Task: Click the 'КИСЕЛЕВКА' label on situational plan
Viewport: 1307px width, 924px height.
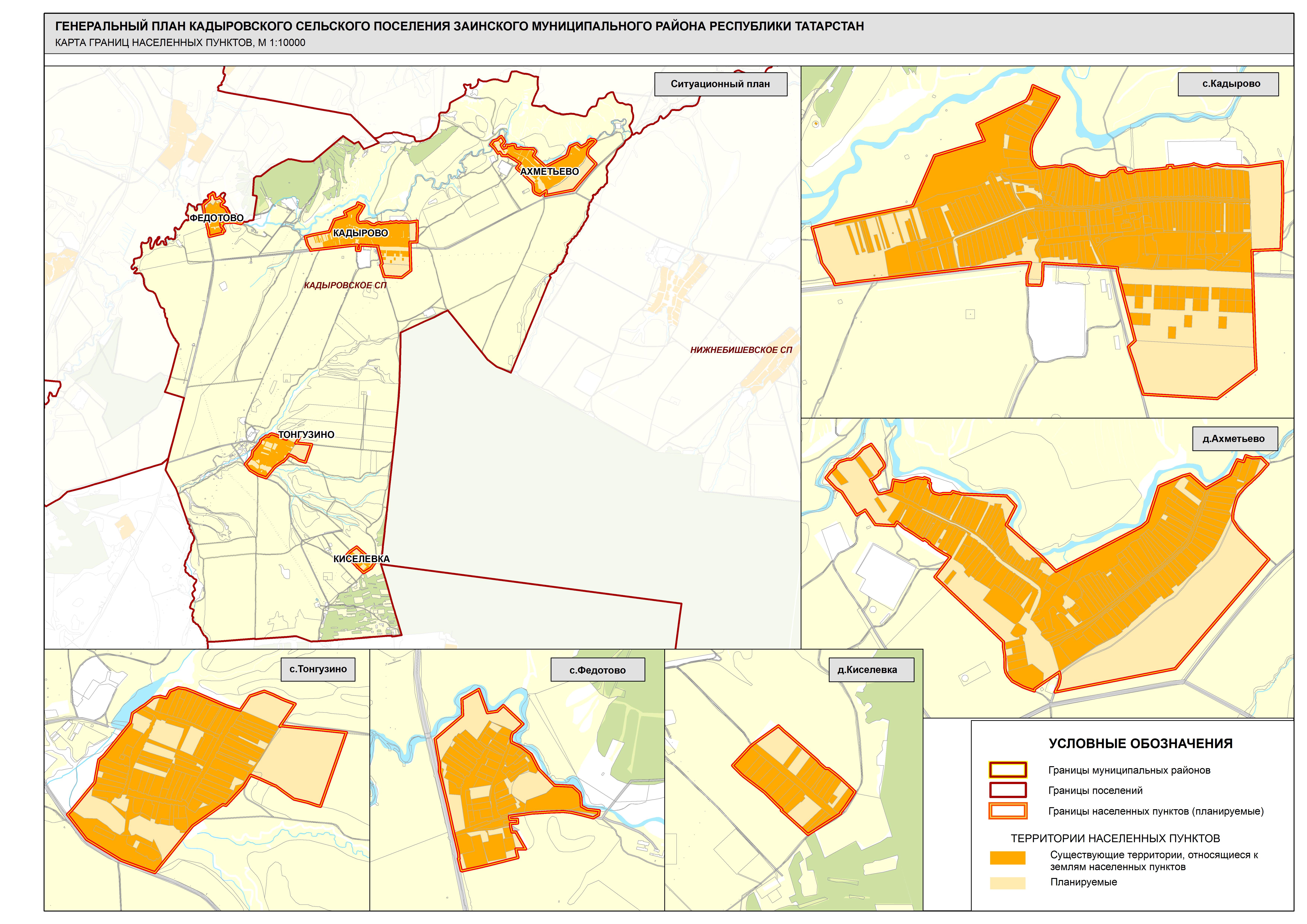Action: pyautogui.click(x=361, y=559)
